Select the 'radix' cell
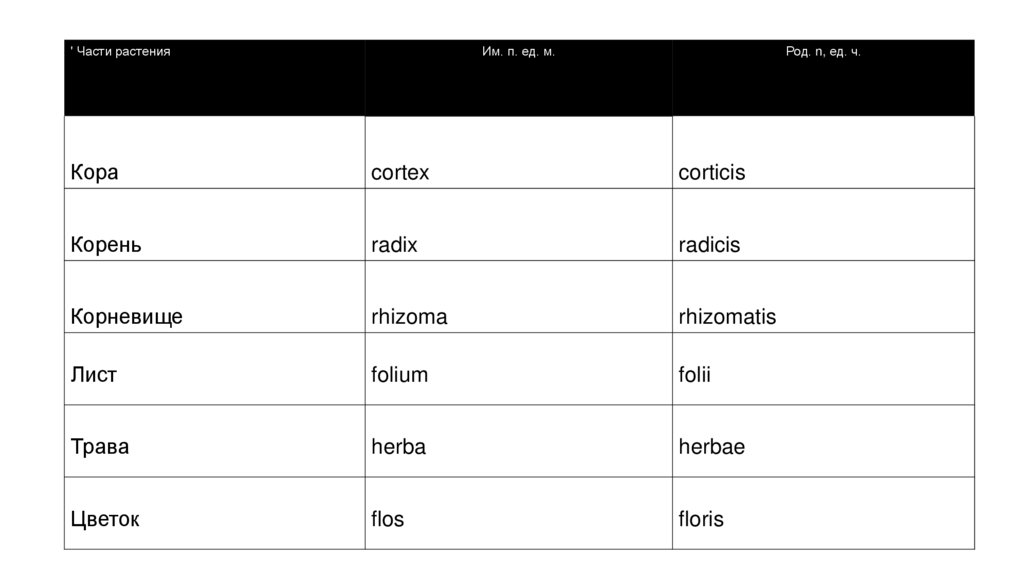This screenshot has width=1024, height=574. 394,245
